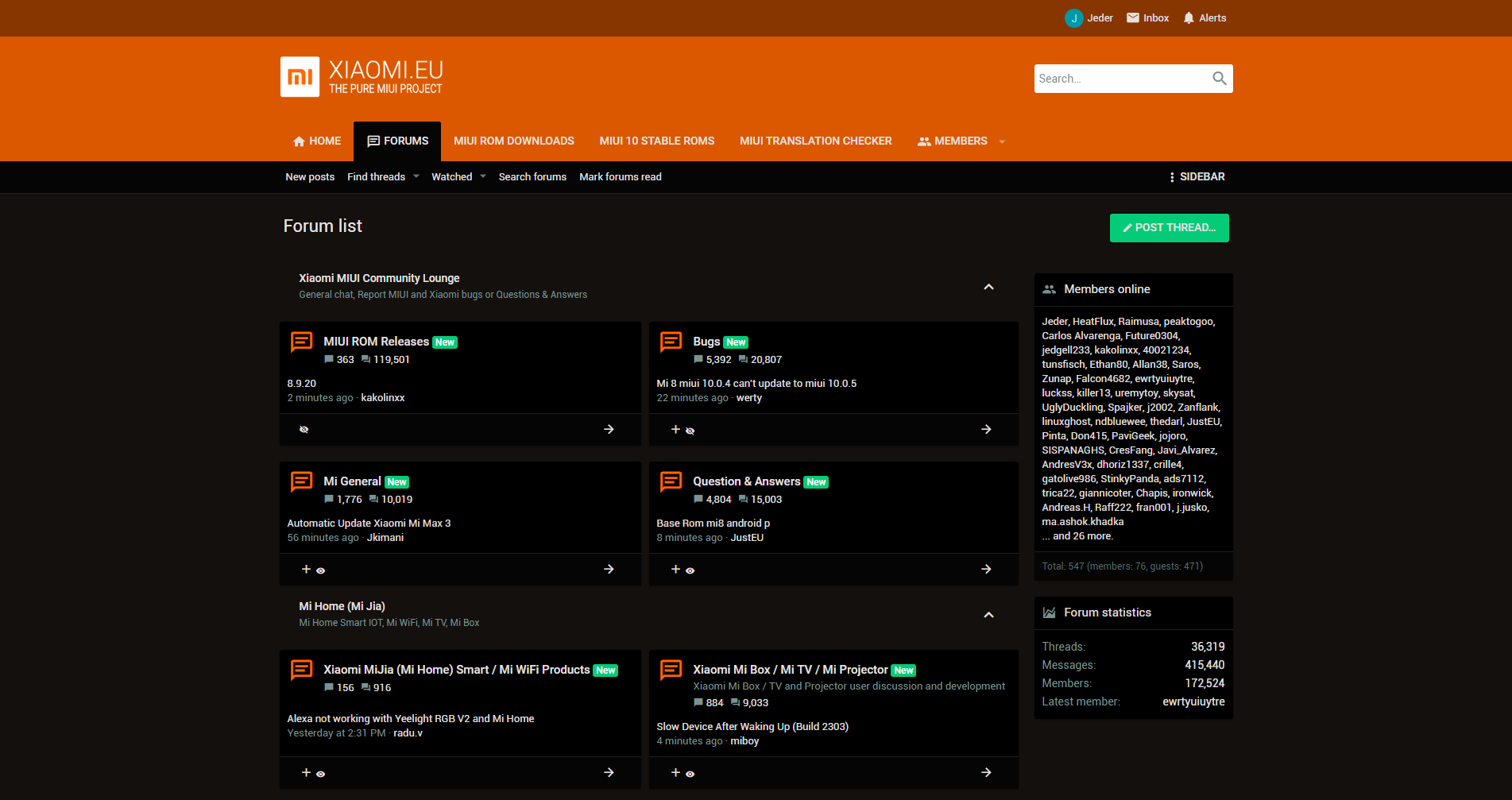The image size is (1512, 800).
Task: Open kakolinxx poster profile link
Action: [x=383, y=397]
